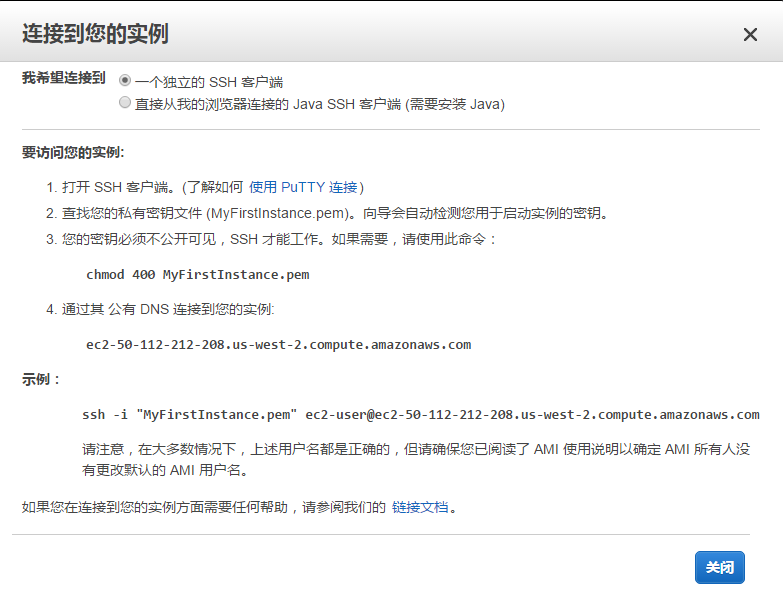Screen dimensions: 783x603
Task: Click the 一个独立的 SSH 客户端 label text
Action: pyautogui.click(x=209, y=82)
